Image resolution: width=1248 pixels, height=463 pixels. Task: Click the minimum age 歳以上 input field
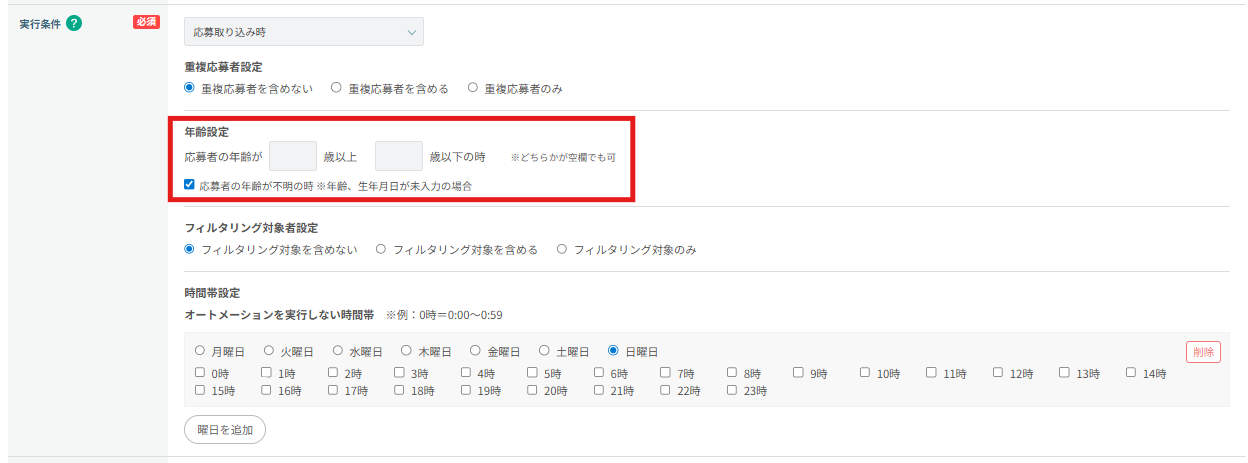293,157
